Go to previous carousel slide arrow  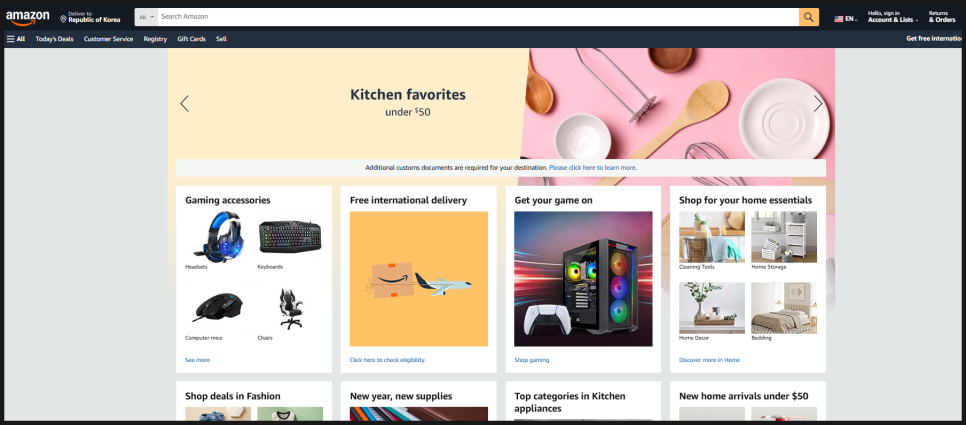[x=184, y=103]
